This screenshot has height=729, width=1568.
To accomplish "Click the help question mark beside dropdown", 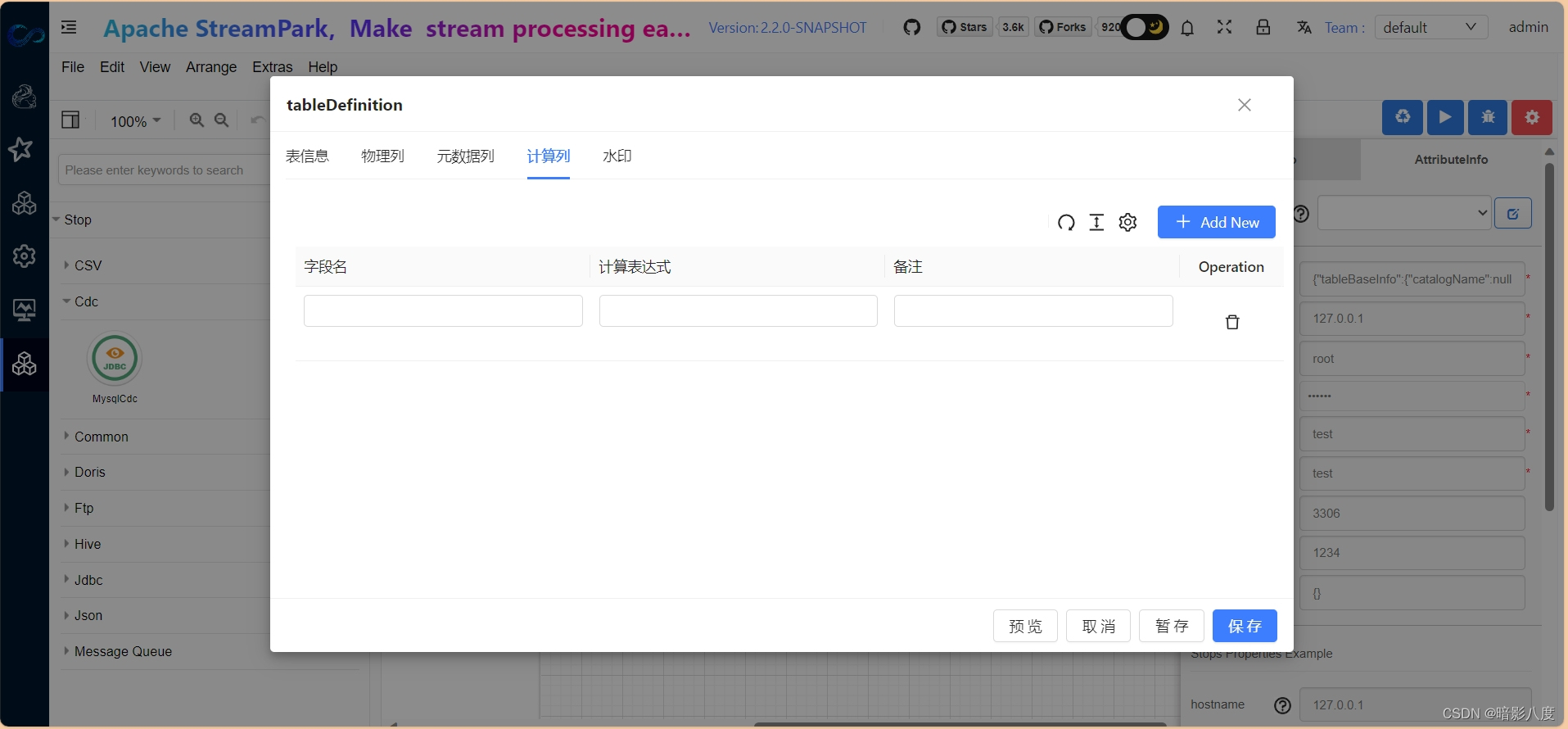I will pyautogui.click(x=1301, y=214).
